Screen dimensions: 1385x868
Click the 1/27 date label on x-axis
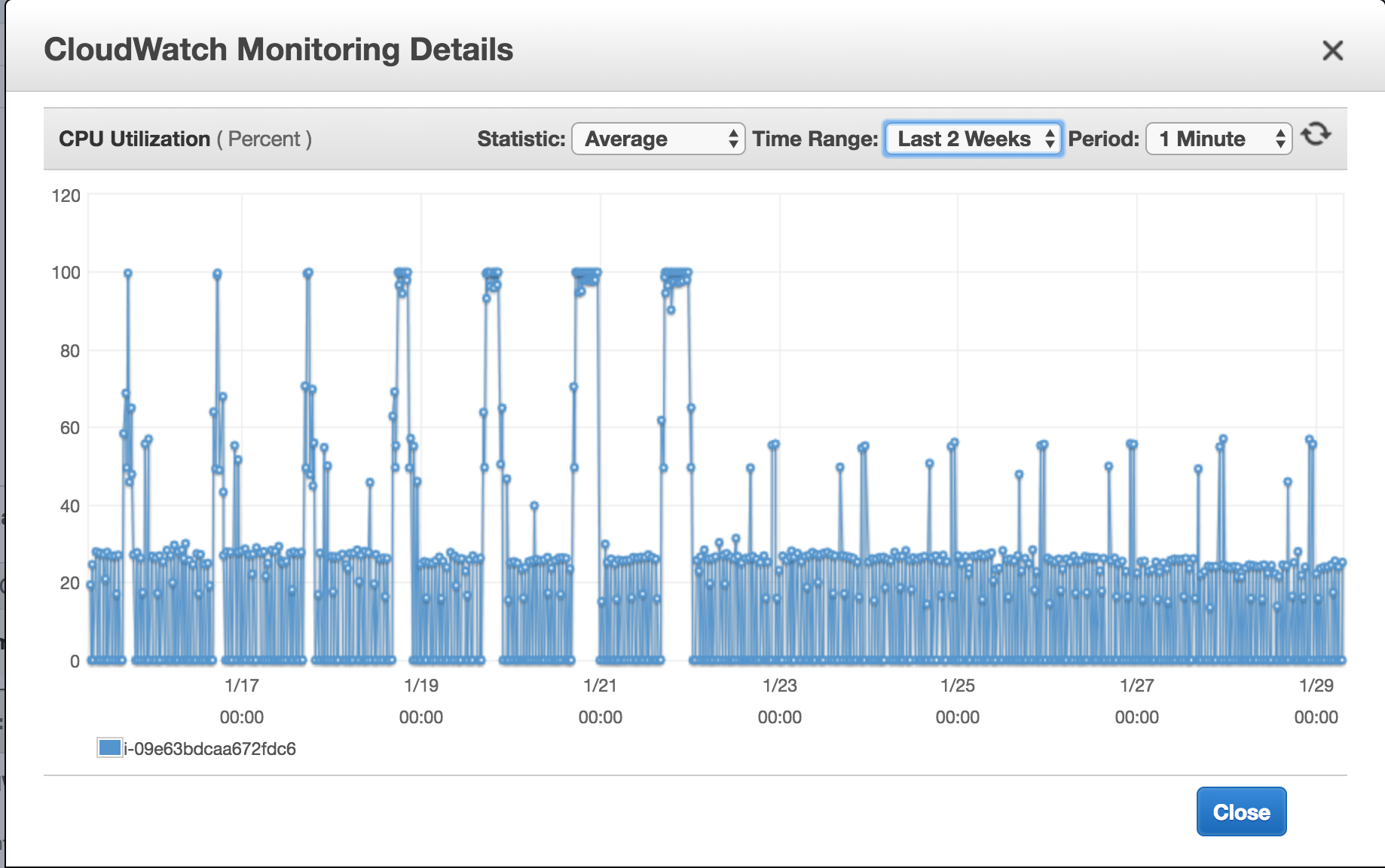click(x=1137, y=686)
